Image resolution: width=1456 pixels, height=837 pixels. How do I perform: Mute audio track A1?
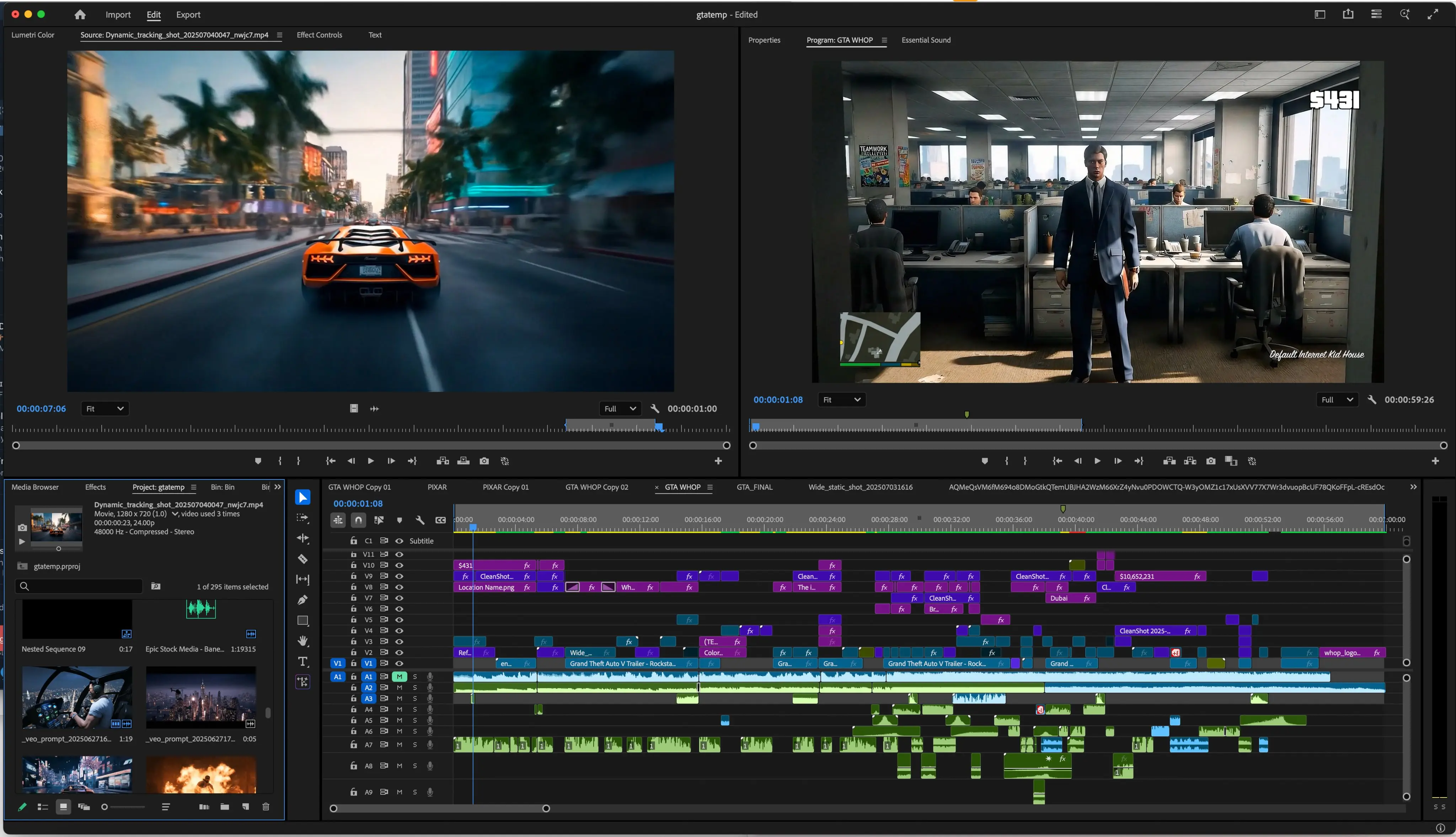tap(399, 677)
